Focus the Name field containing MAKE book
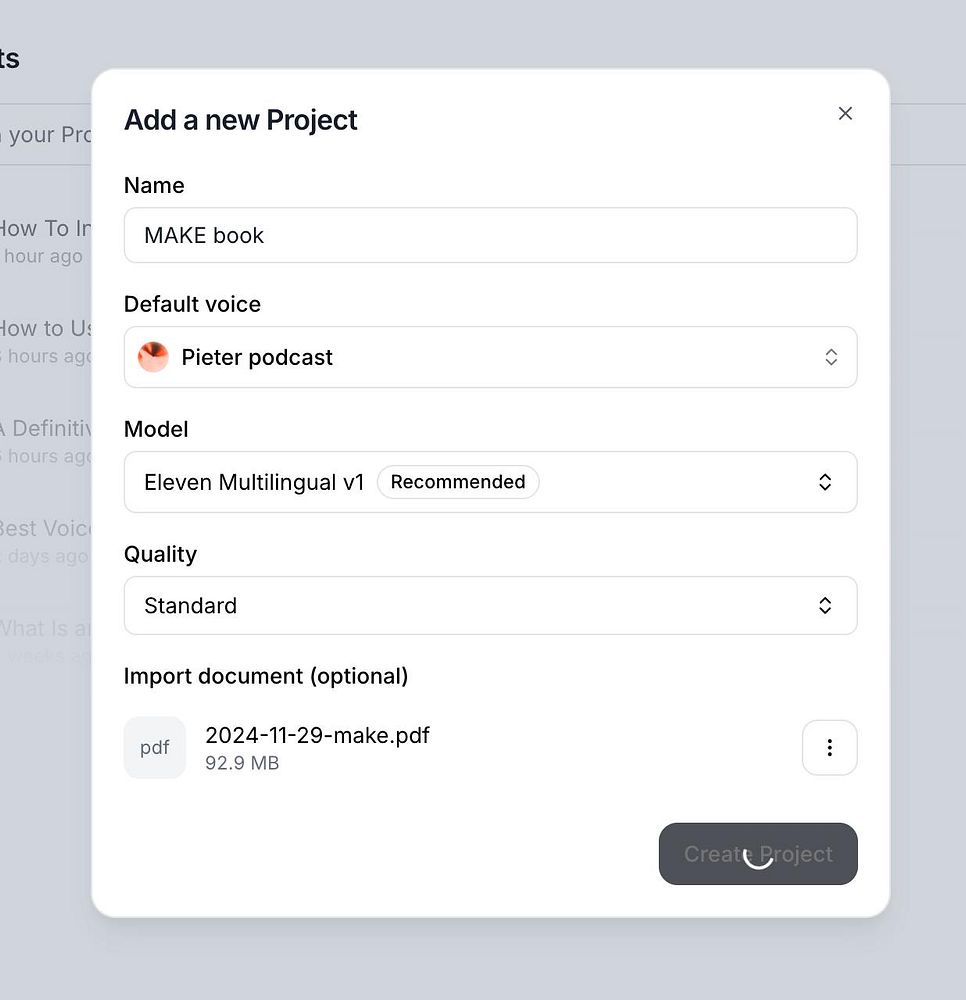 point(490,235)
